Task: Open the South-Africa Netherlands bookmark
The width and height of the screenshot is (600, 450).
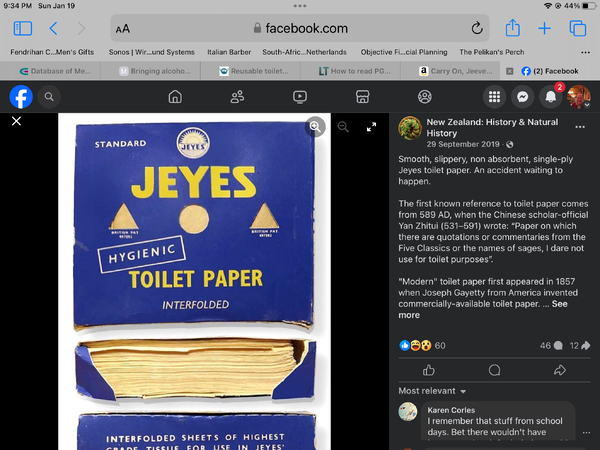Action: [x=304, y=52]
